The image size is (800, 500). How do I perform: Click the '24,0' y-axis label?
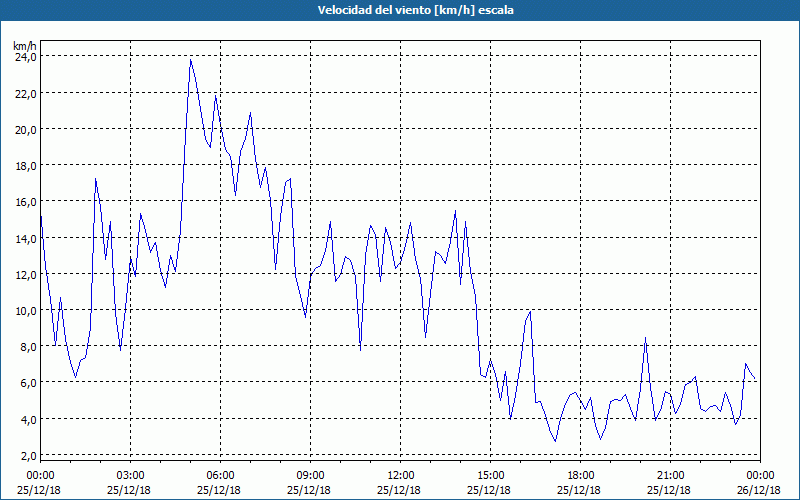(x=26, y=57)
